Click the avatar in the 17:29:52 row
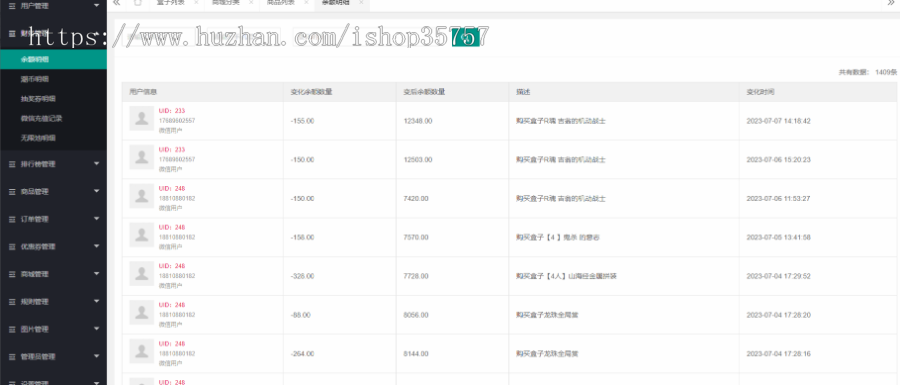 pyautogui.click(x=141, y=274)
